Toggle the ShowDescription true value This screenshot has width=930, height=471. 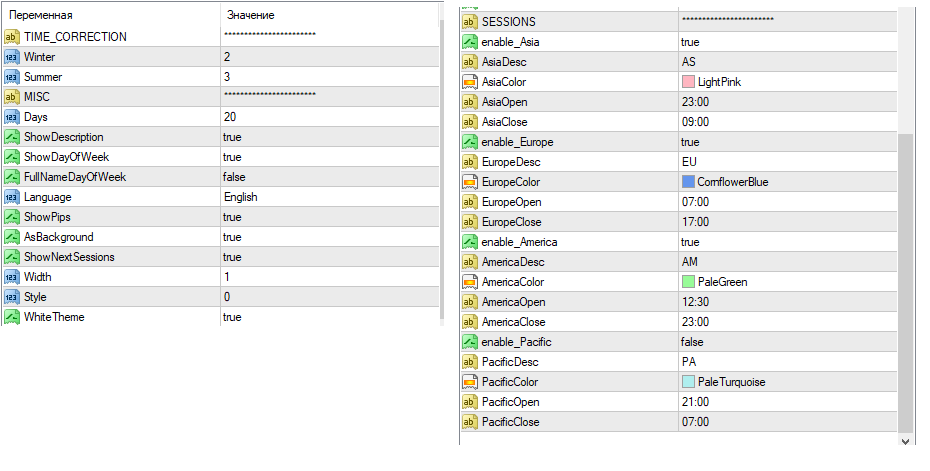click(232, 137)
